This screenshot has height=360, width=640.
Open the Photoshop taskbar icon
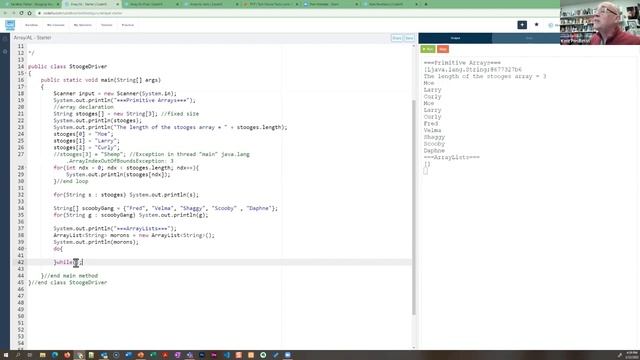point(202,355)
